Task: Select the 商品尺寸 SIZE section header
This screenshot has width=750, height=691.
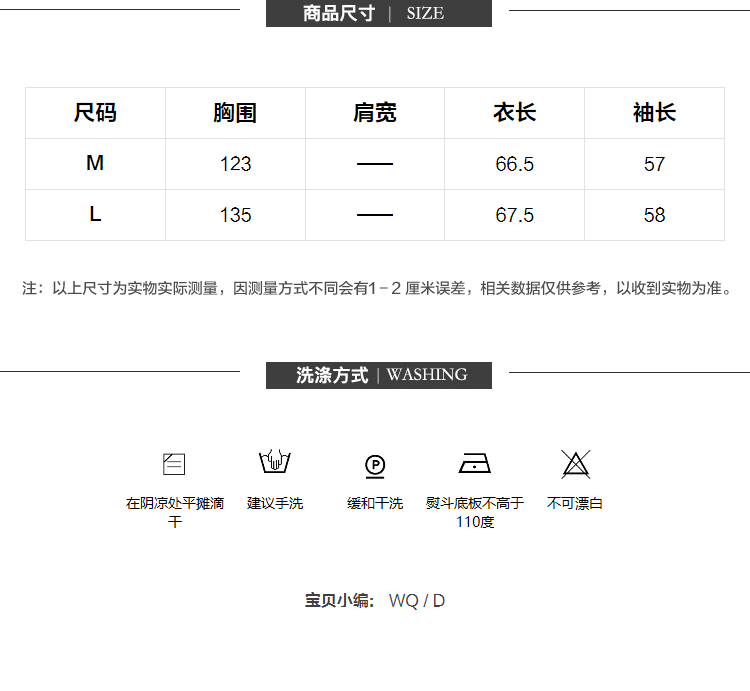Action: point(378,13)
